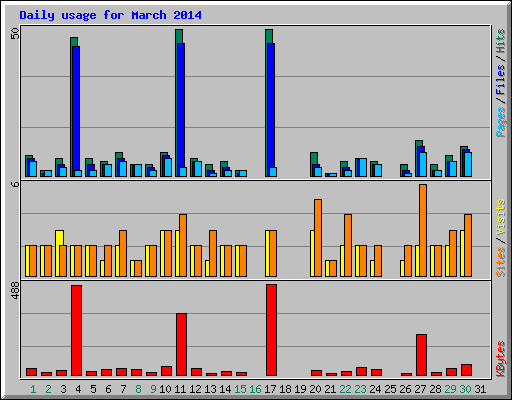This screenshot has height=400, width=512.
Task: Select day label 23 on x-axis
Action: point(360,389)
